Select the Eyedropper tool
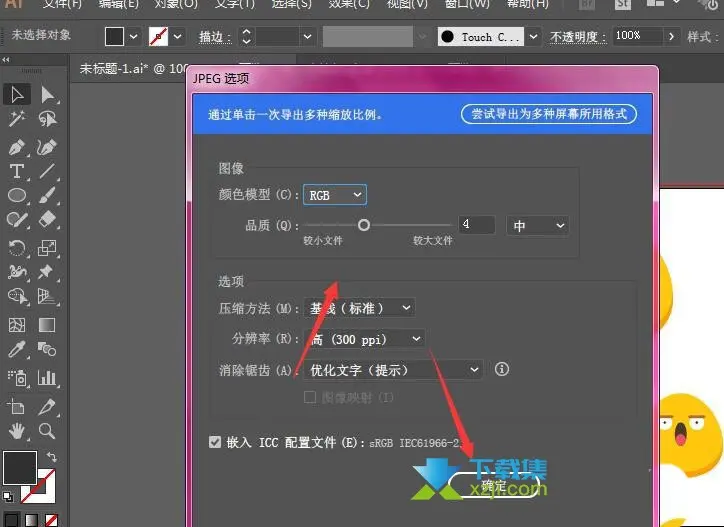Screen dimensions: 724x527 [17, 349]
